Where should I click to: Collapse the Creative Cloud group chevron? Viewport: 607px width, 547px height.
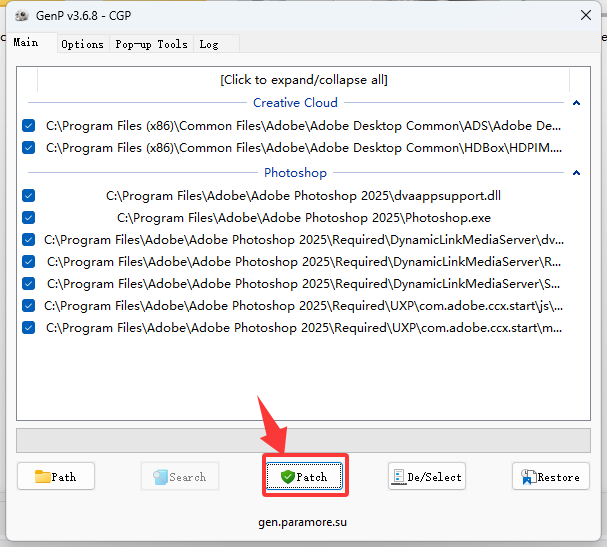click(576, 103)
